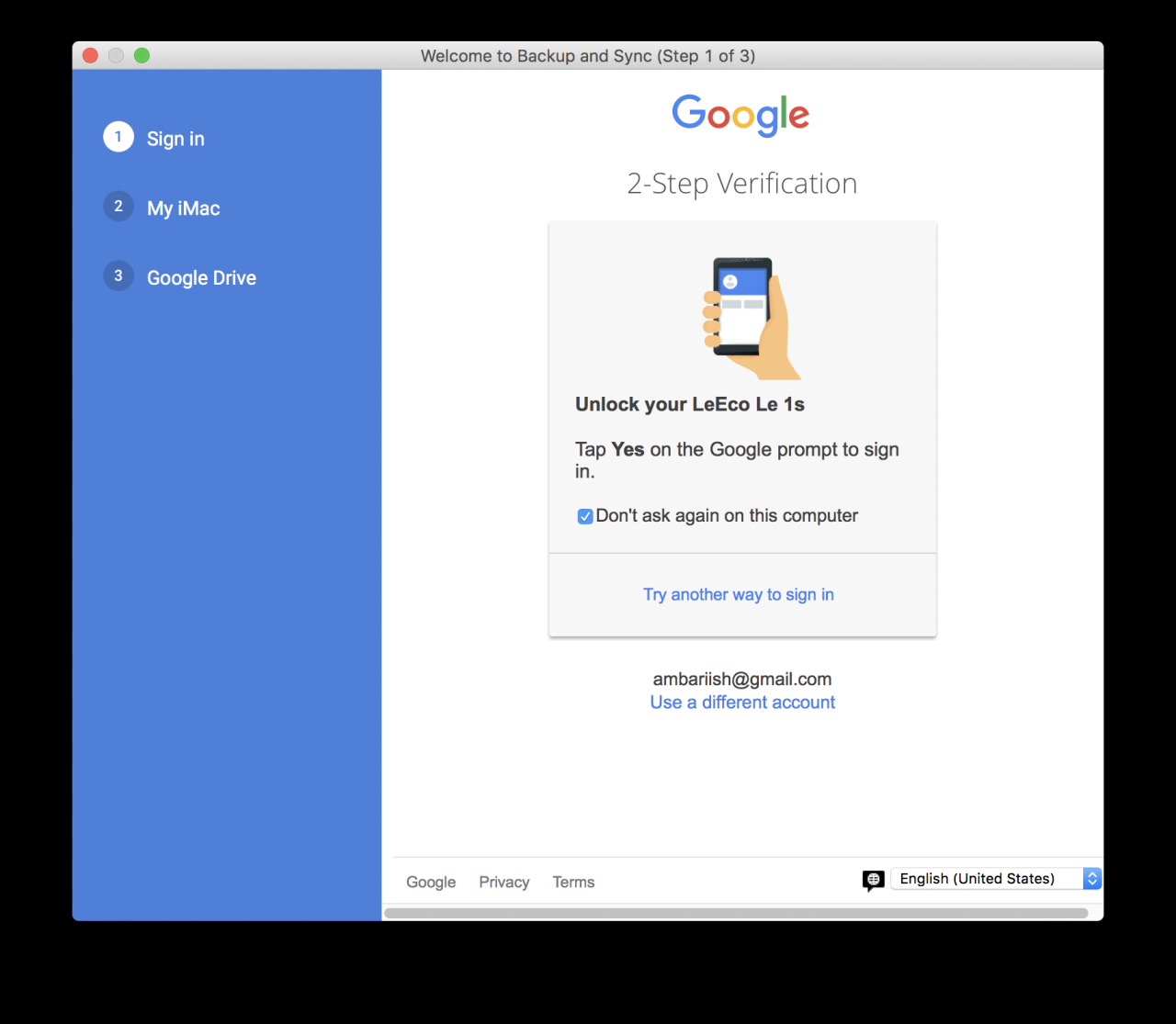Open the feedback speech bubble icon

(x=873, y=880)
